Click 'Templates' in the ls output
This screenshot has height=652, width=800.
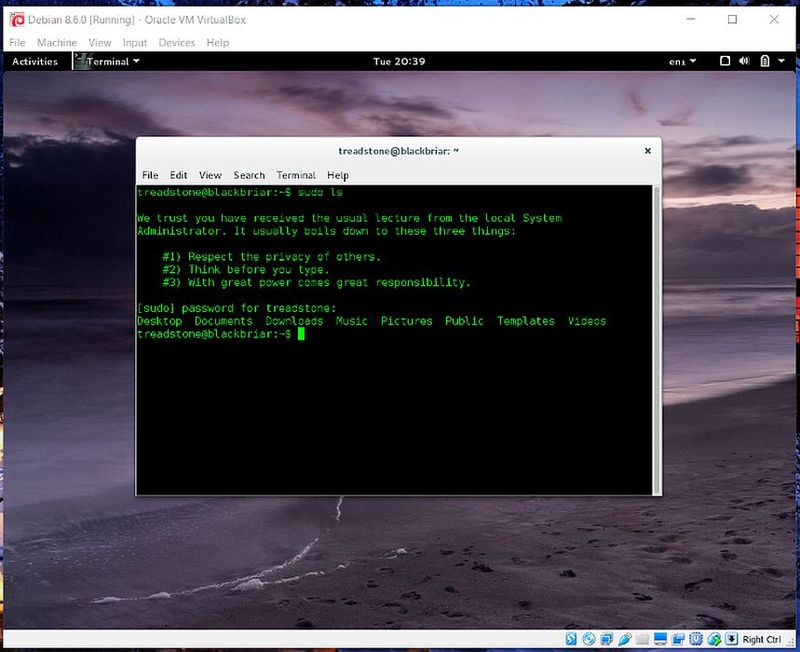(526, 321)
